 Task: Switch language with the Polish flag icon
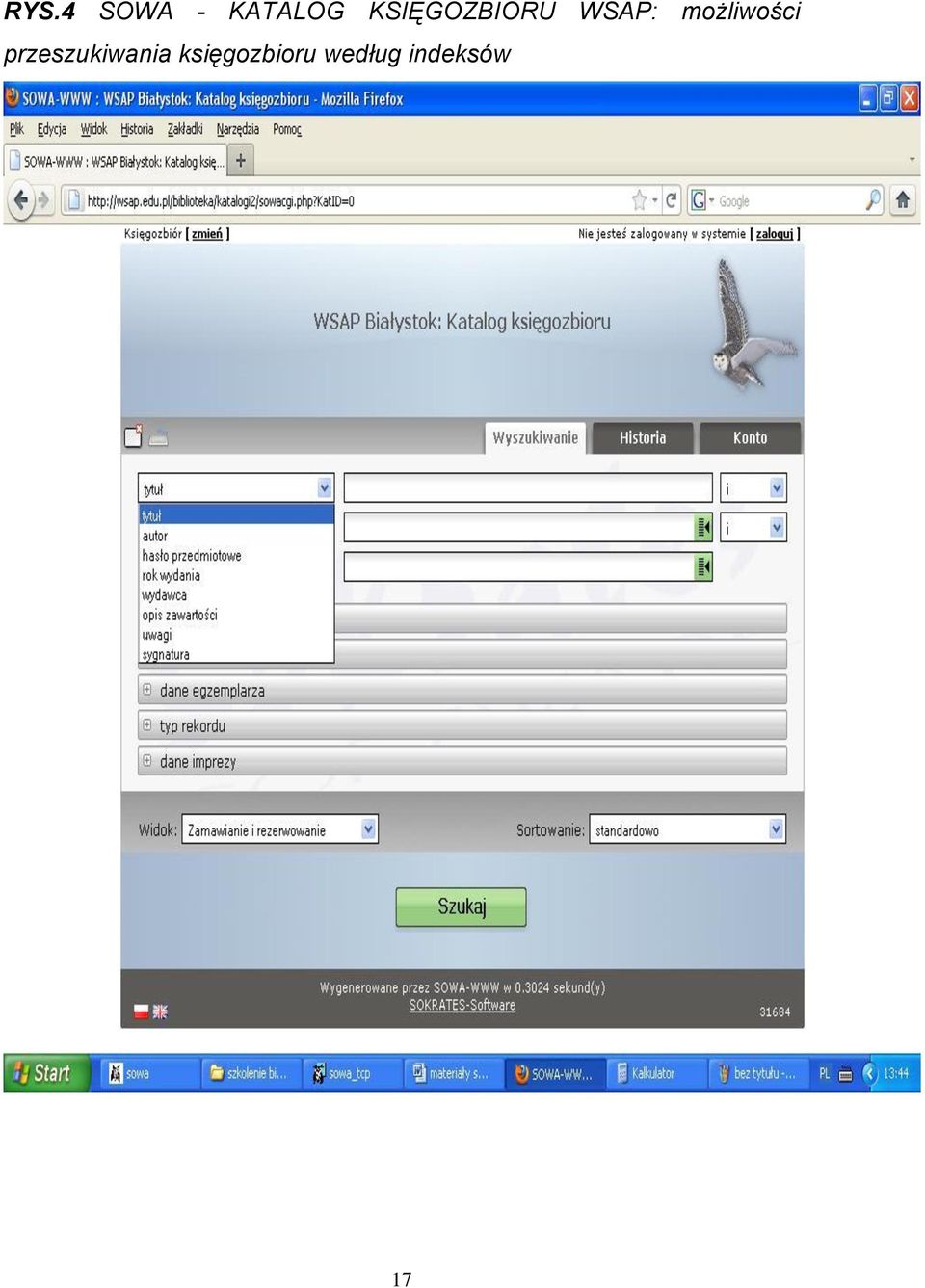[x=142, y=1012]
